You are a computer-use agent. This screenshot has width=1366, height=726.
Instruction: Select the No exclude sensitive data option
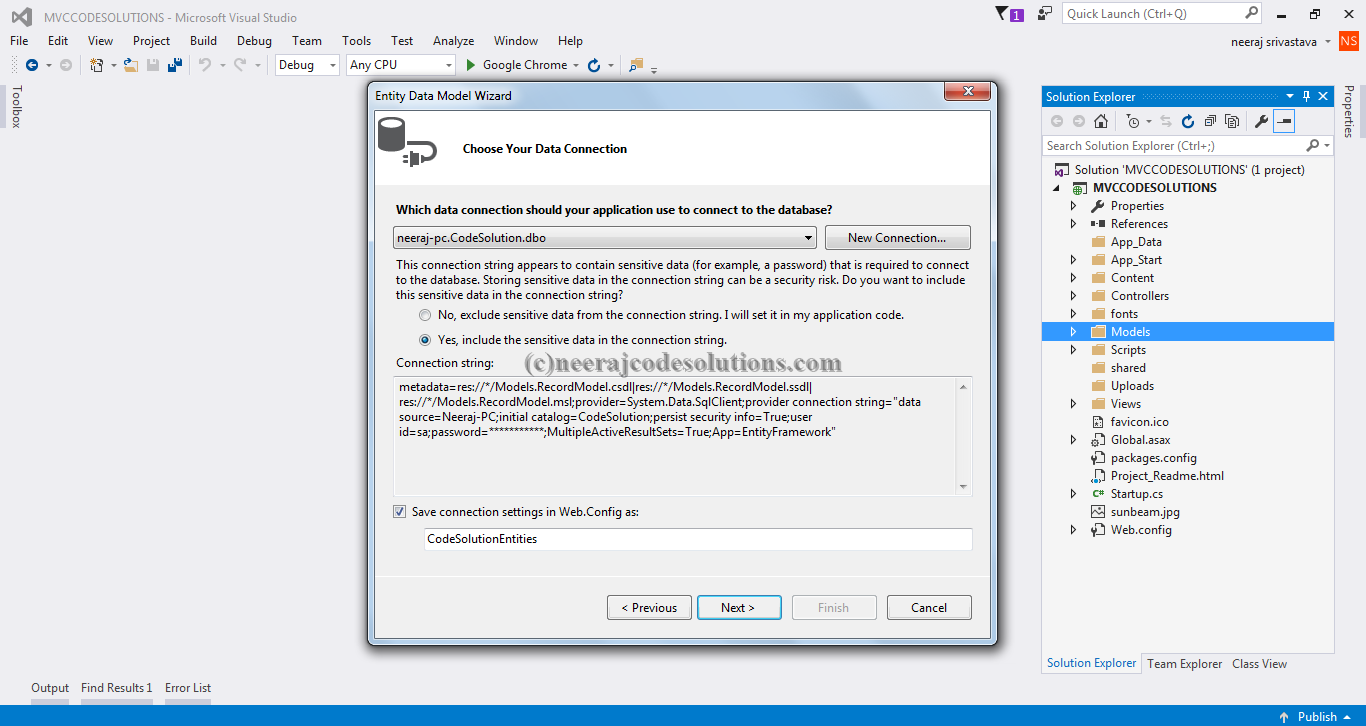click(x=425, y=315)
